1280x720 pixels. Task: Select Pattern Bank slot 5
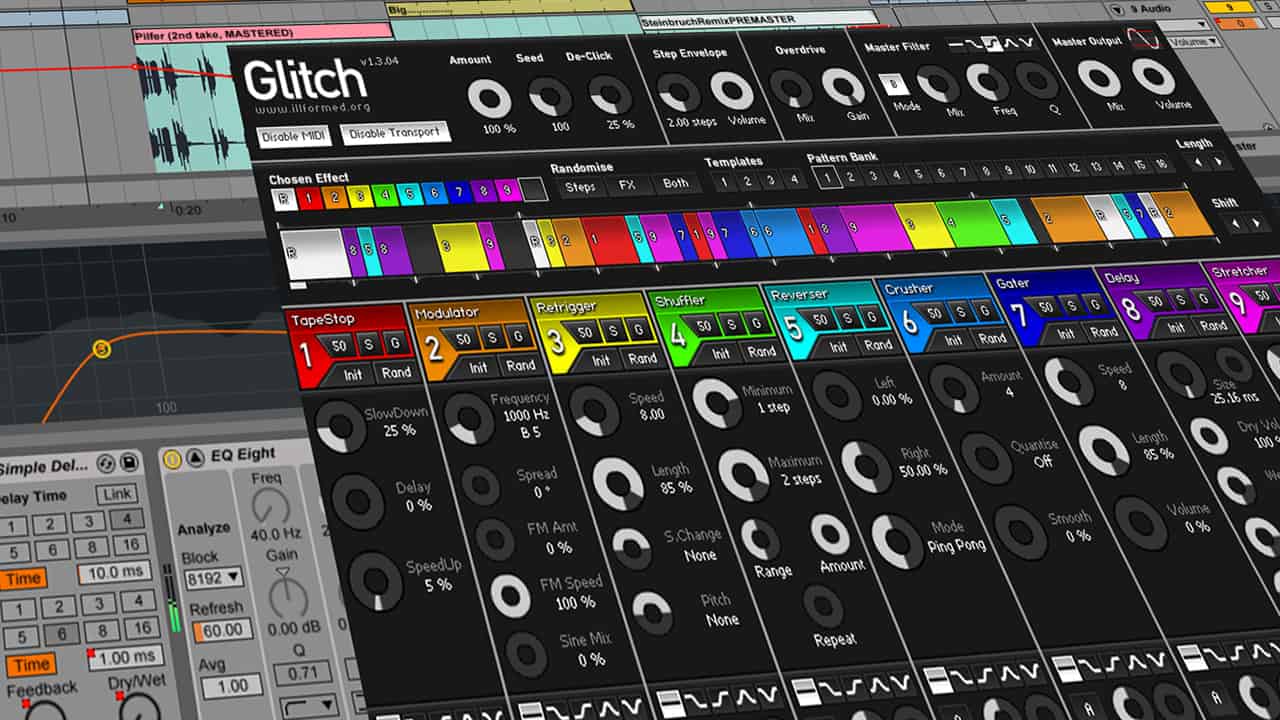tap(918, 174)
